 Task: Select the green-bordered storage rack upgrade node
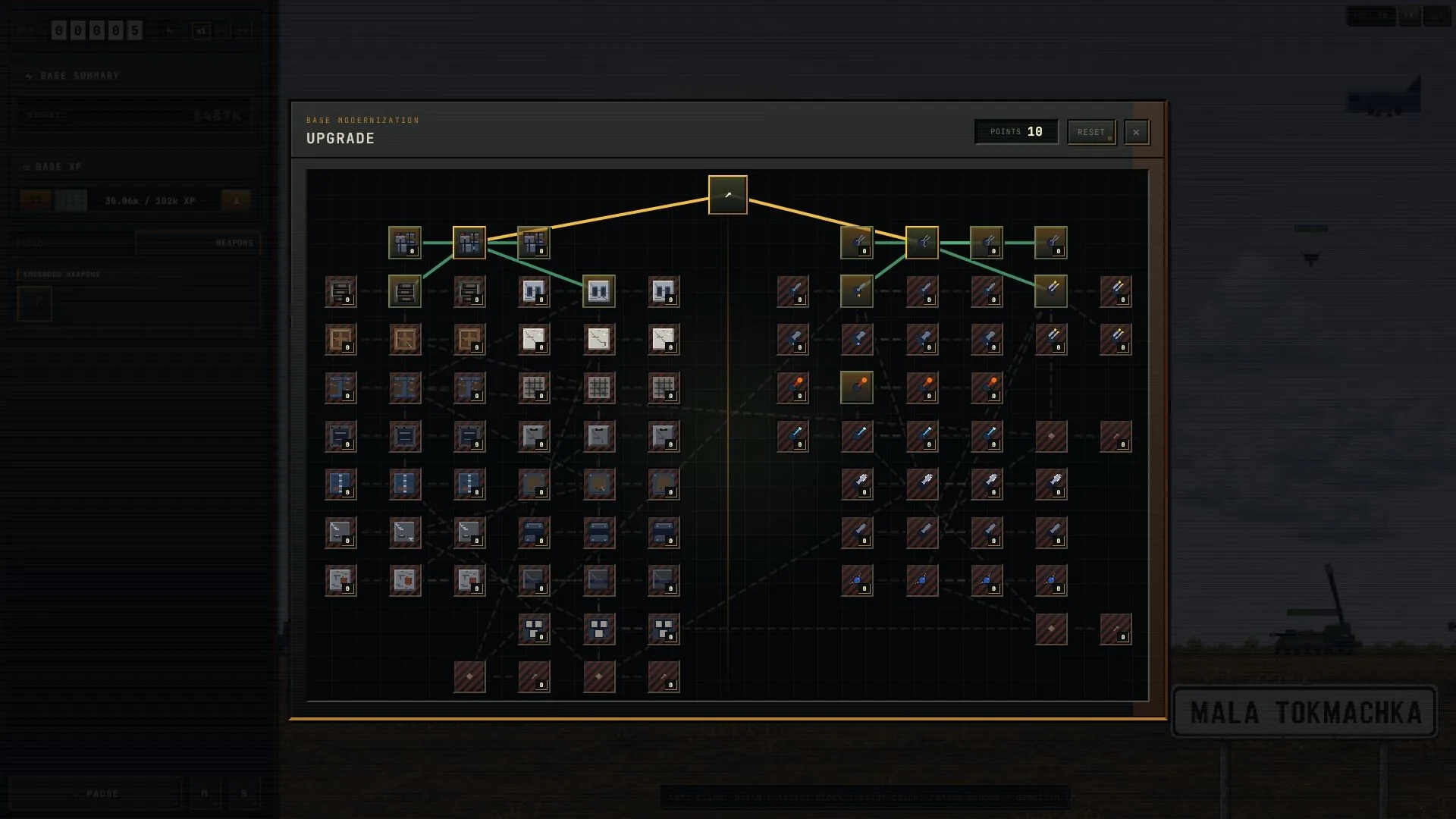coord(405,291)
